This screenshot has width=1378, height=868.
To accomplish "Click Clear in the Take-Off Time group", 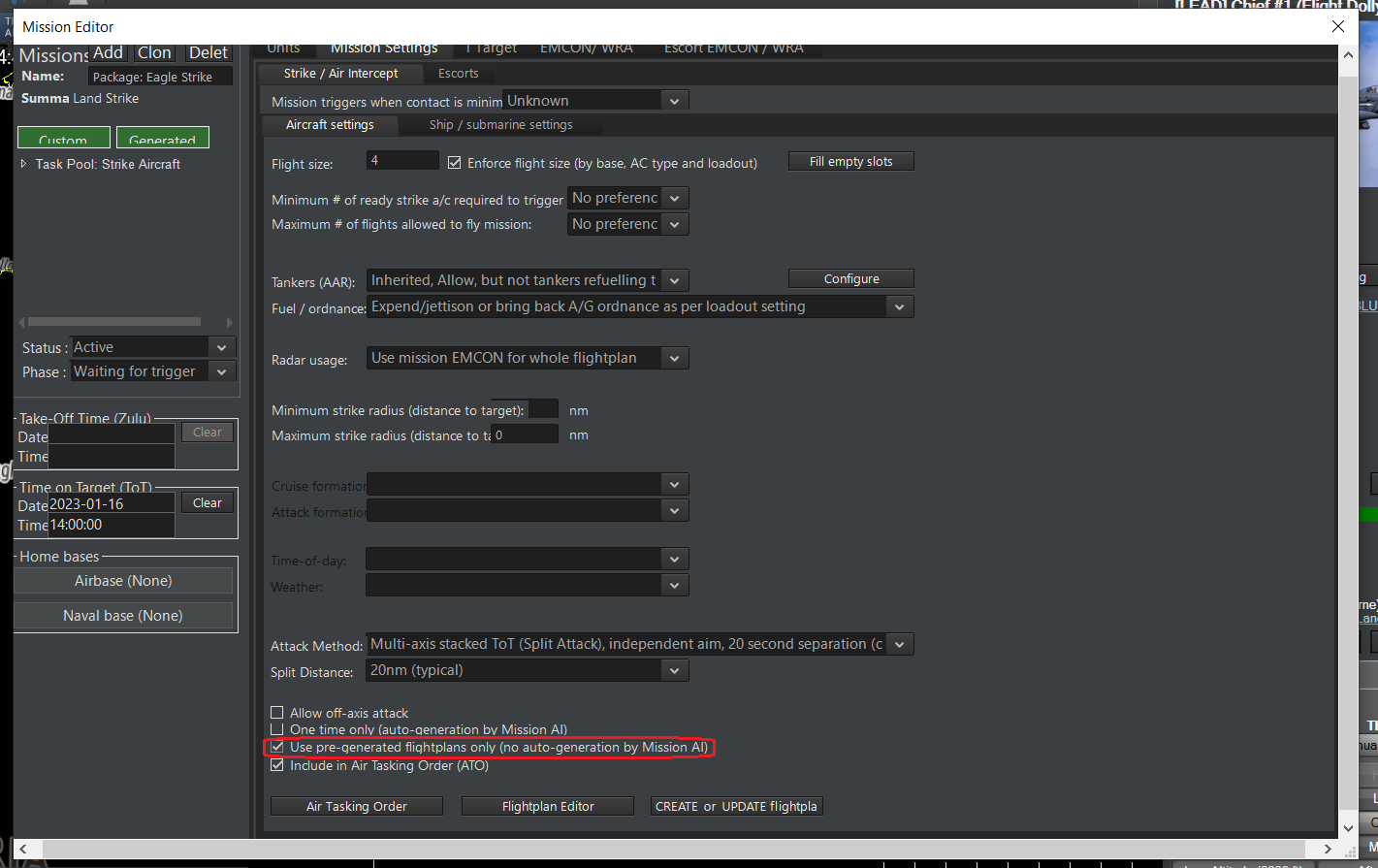I will click(208, 433).
